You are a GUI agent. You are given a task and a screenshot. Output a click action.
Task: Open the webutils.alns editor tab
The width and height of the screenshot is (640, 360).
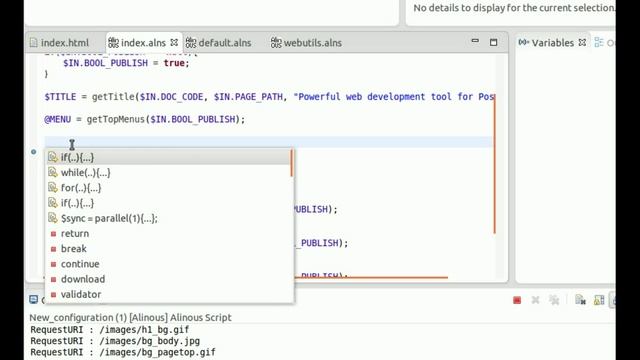coord(307,43)
